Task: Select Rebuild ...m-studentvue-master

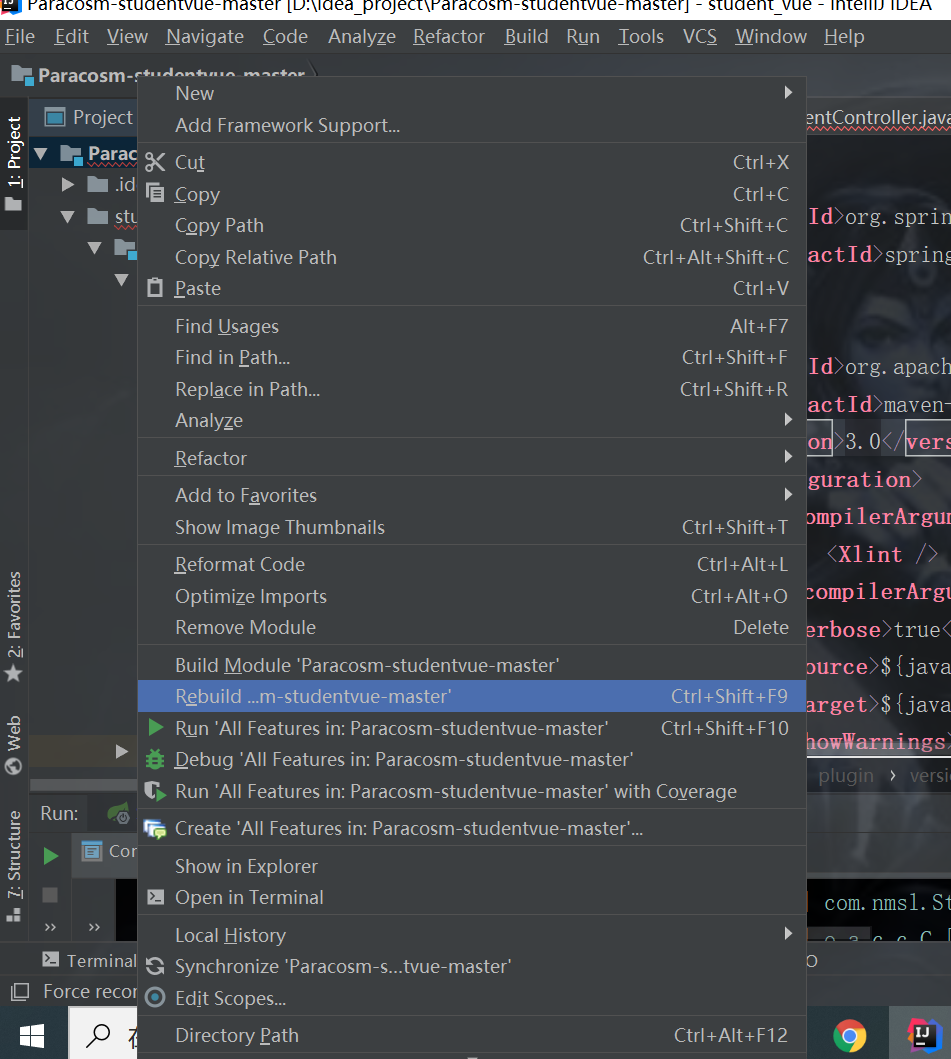Action: click(x=472, y=696)
